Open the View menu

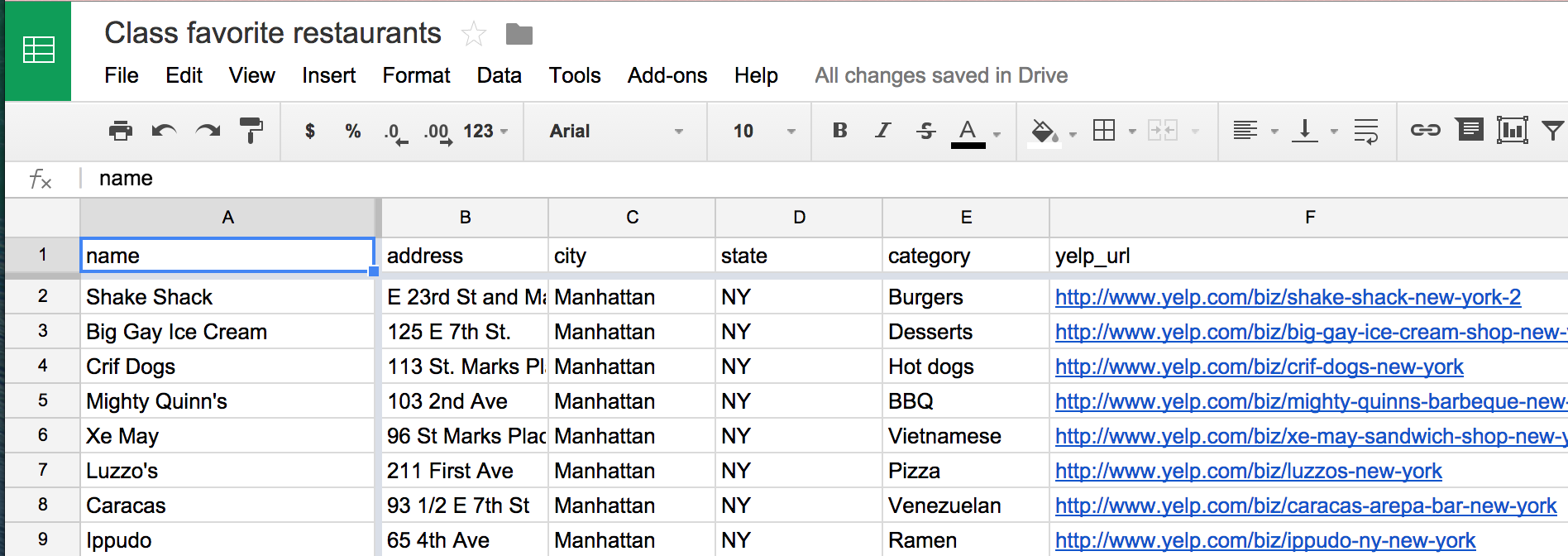(x=252, y=75)
